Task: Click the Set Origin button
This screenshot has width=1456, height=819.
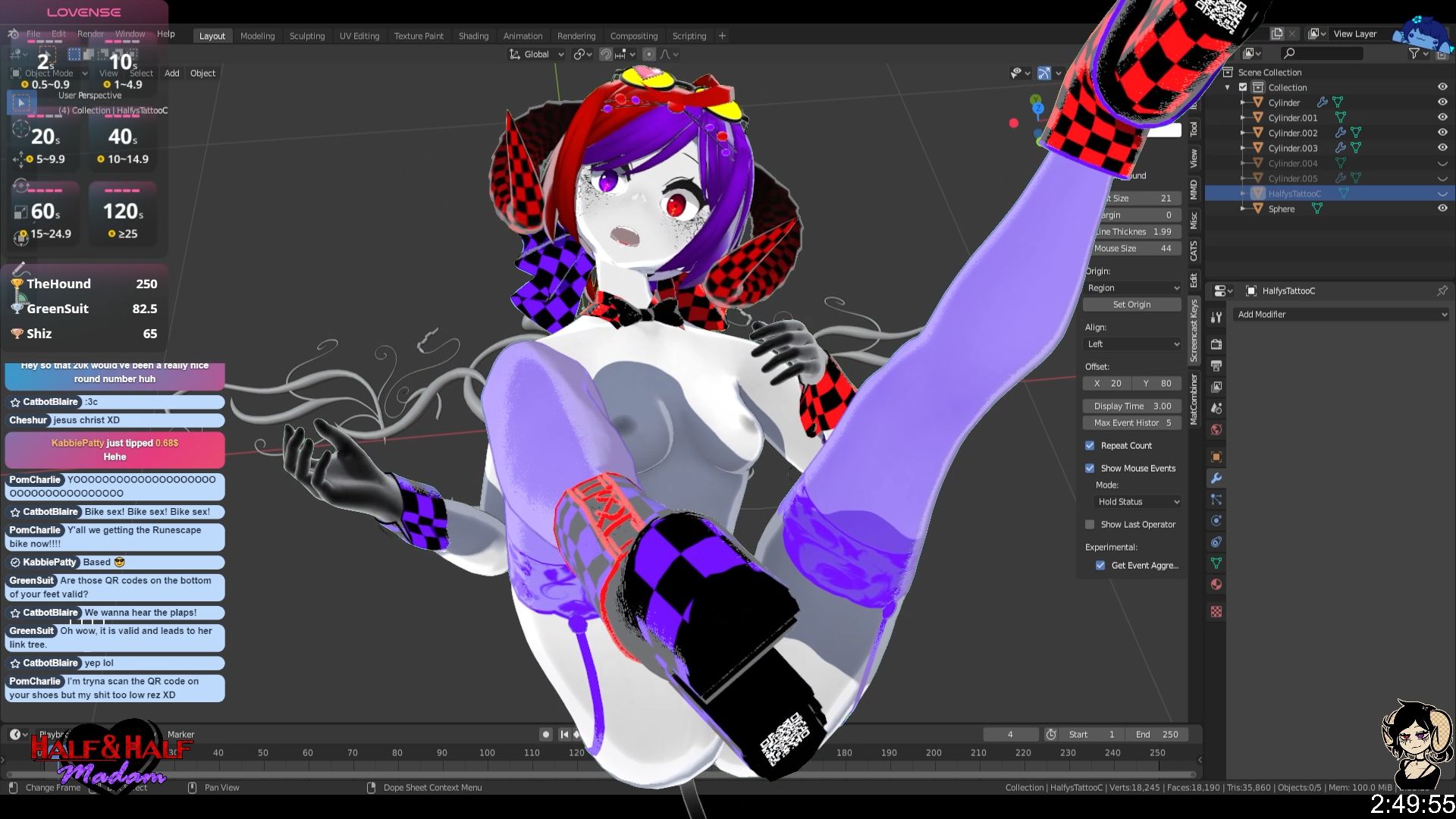Action: tap(1132, 304)
